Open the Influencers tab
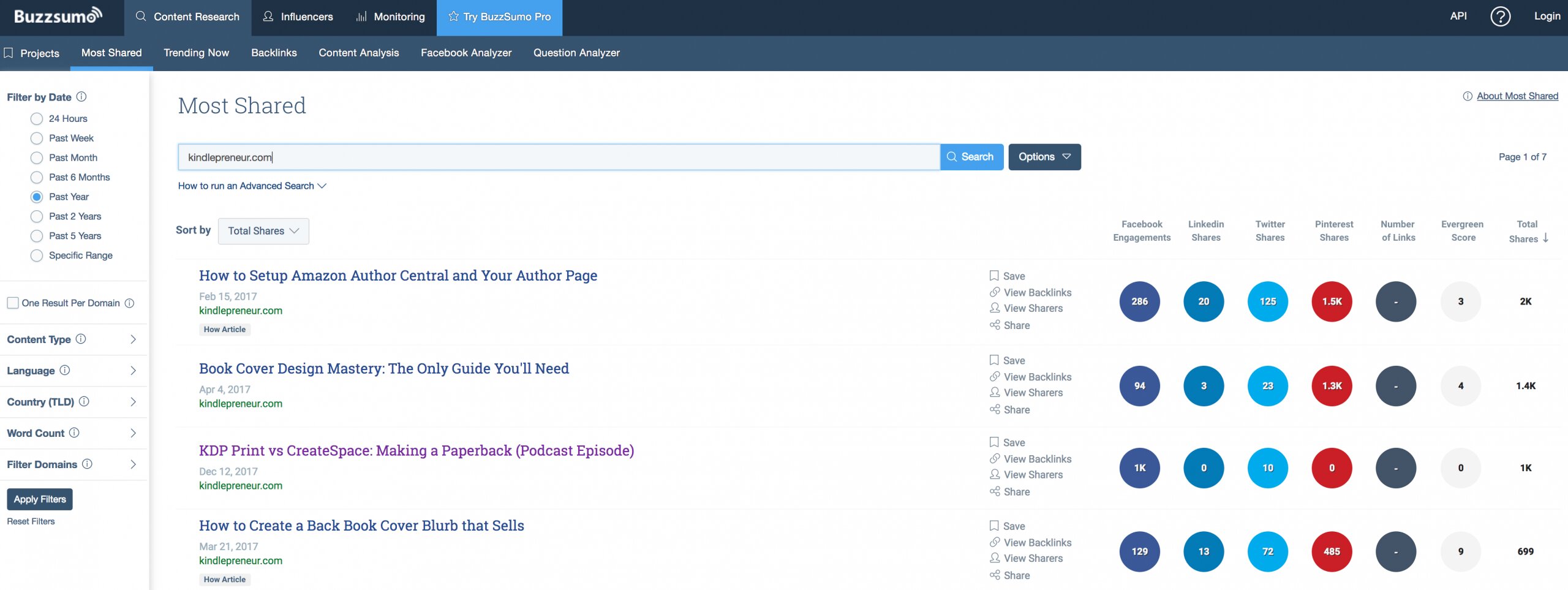 pyautogui.click(x=298, y=17)
